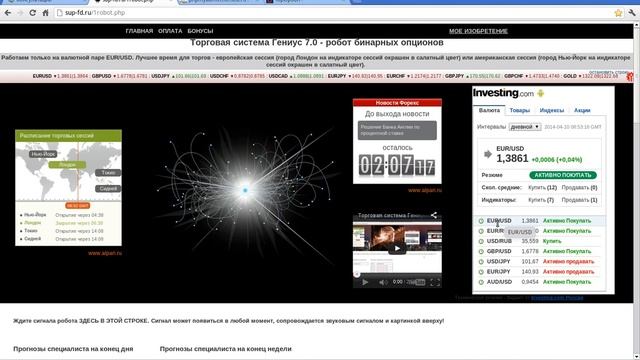Select the USD/RUB row
This screenshot has width=640, height=360.
point(539,241)
